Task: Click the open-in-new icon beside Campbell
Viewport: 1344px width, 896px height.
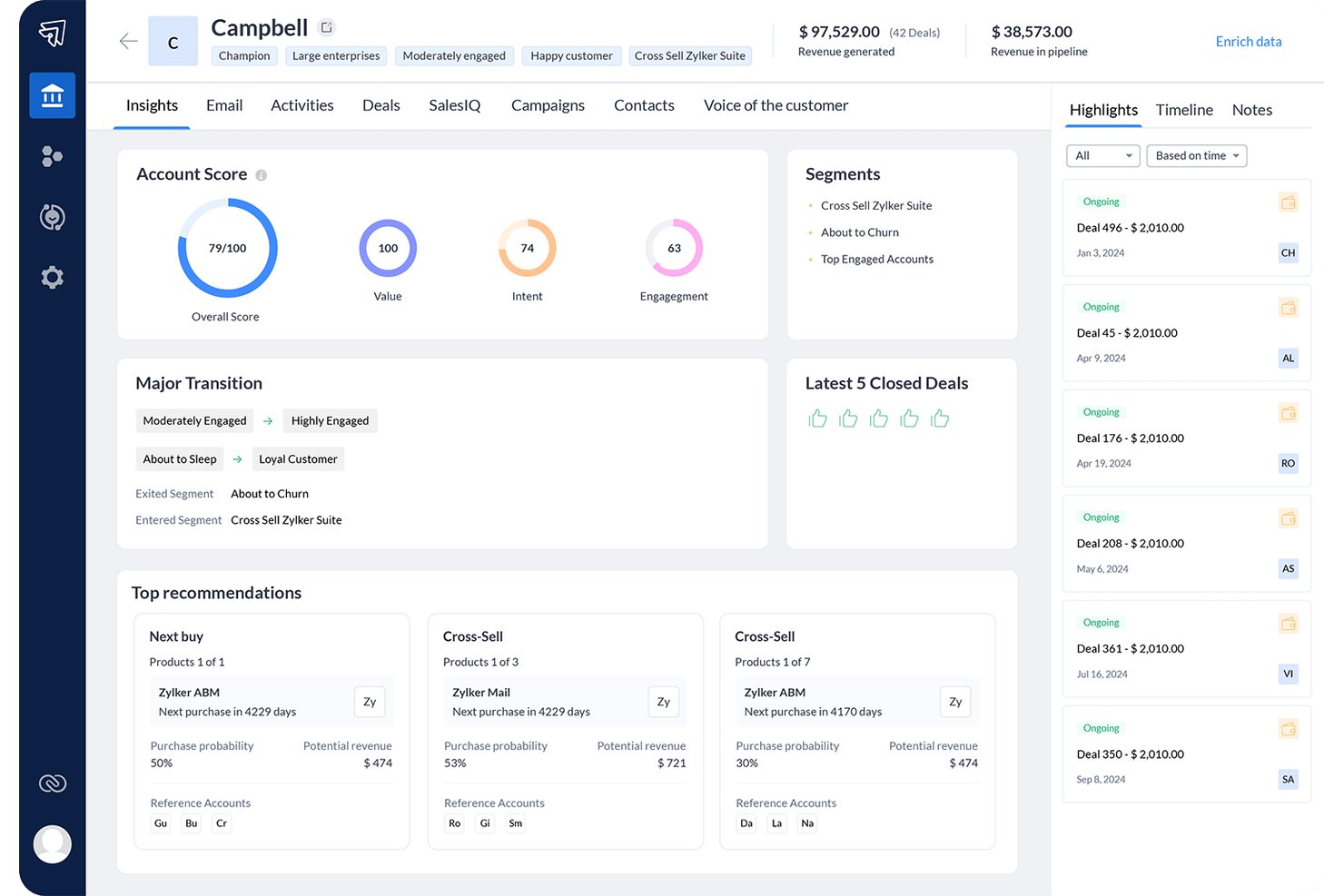Action: point(327,27)
